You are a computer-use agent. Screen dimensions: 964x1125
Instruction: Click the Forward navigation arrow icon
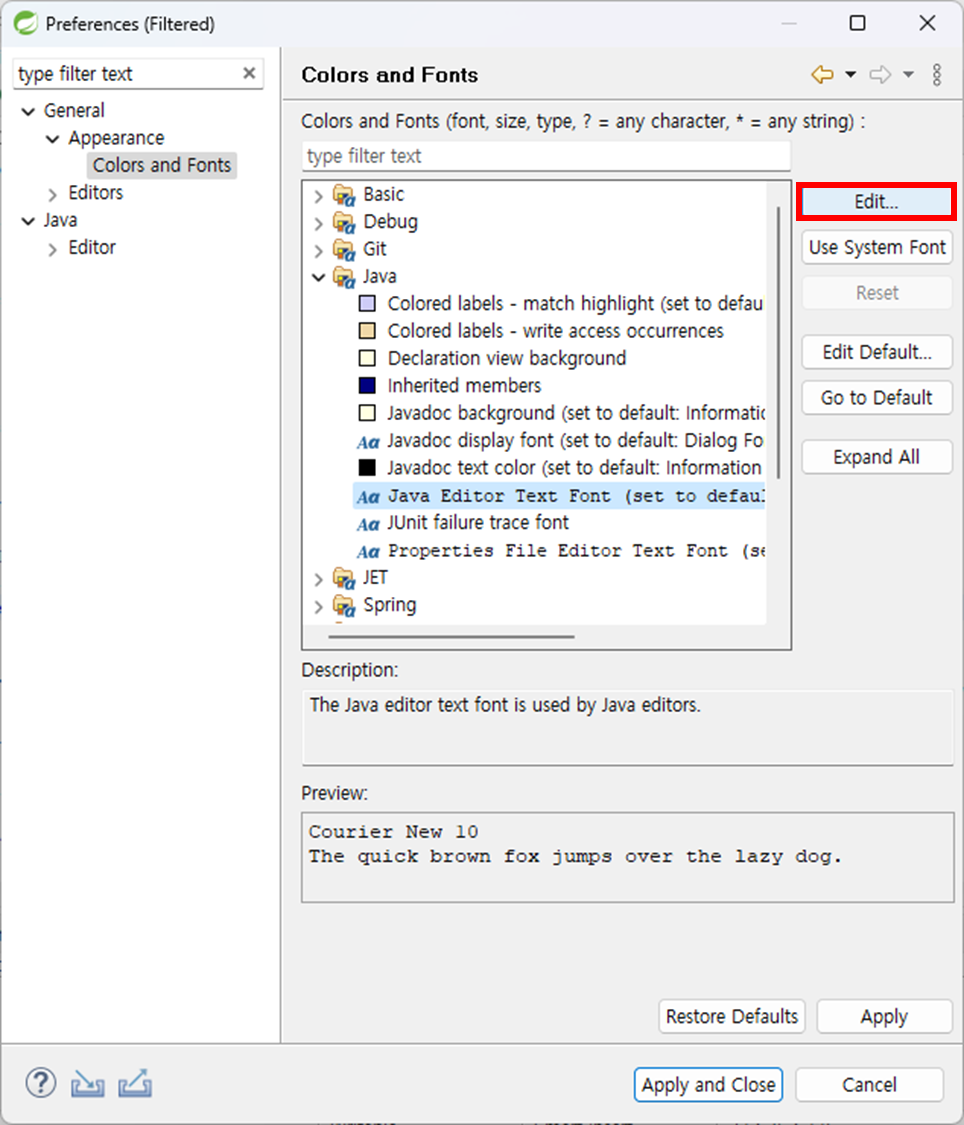pyautogui.click(x=880, y=74)
